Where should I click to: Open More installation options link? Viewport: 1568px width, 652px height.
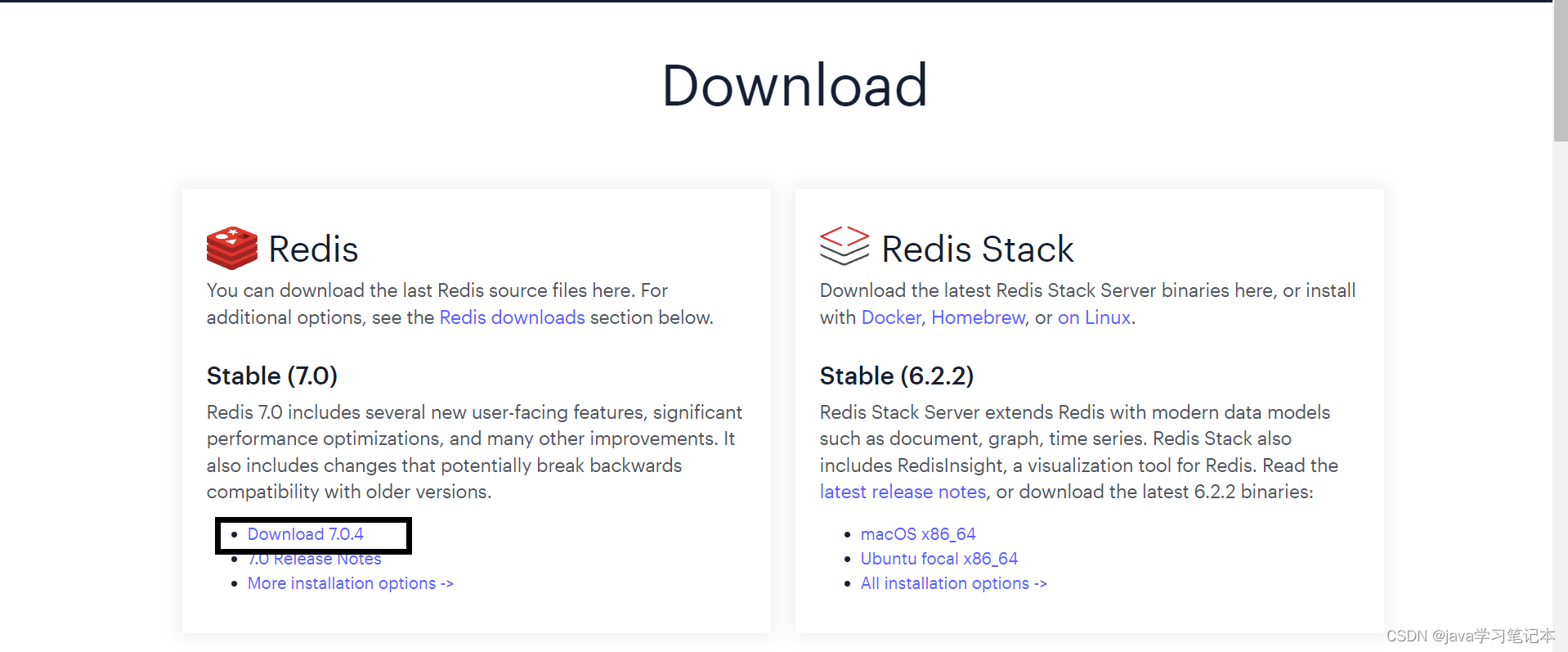tap(350, 583)
